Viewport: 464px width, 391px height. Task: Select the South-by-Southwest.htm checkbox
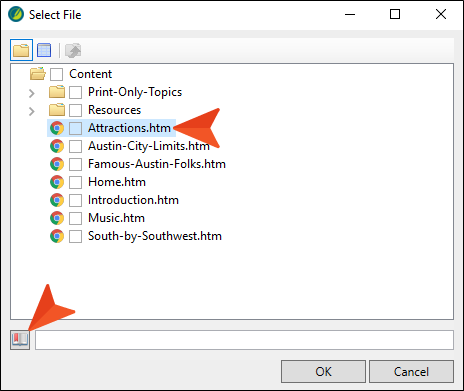tap(76, 236)
